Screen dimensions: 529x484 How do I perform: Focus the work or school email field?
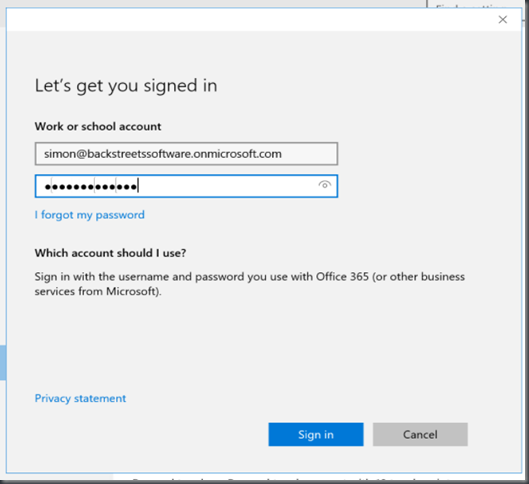coord(186,154)
